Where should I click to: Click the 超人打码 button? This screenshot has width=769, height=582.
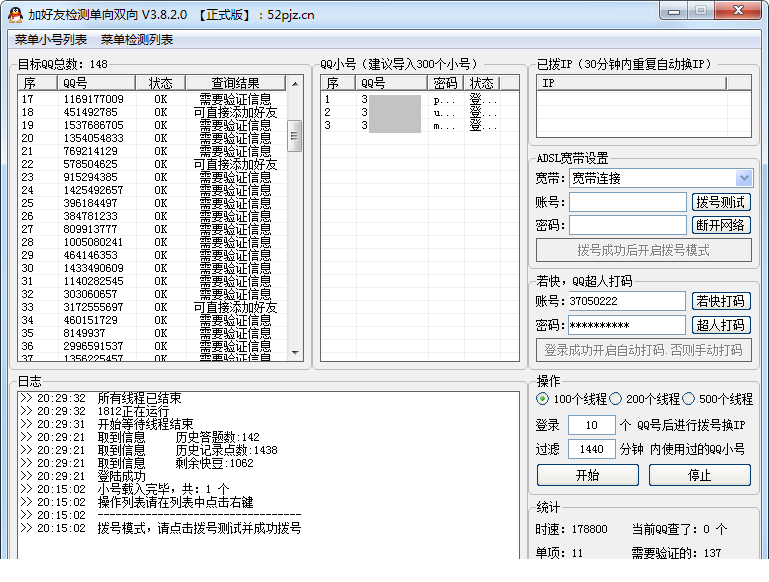point(721,325)
